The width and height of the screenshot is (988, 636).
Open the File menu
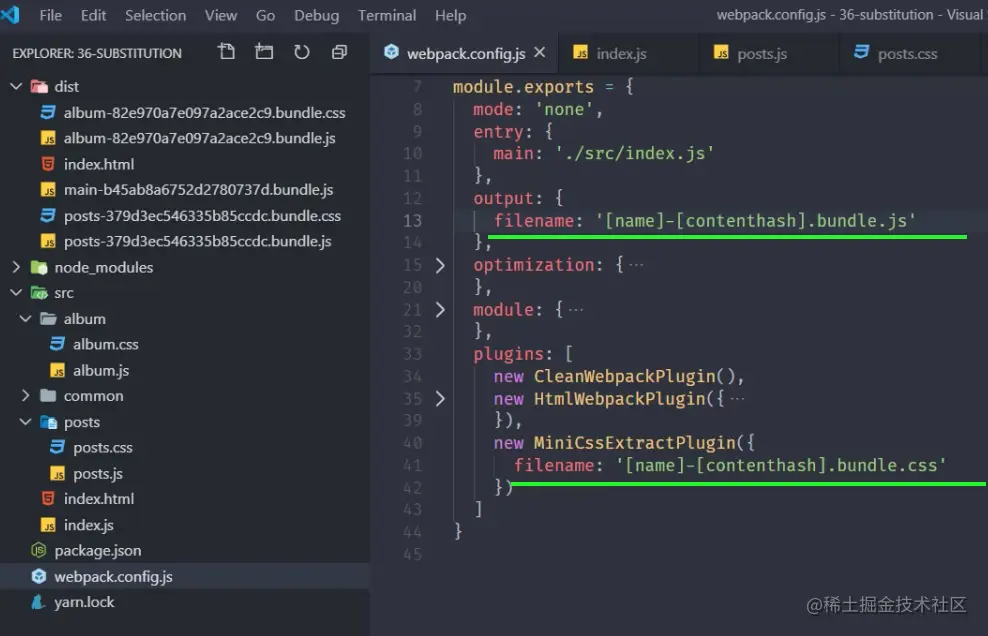coord(50,15)
